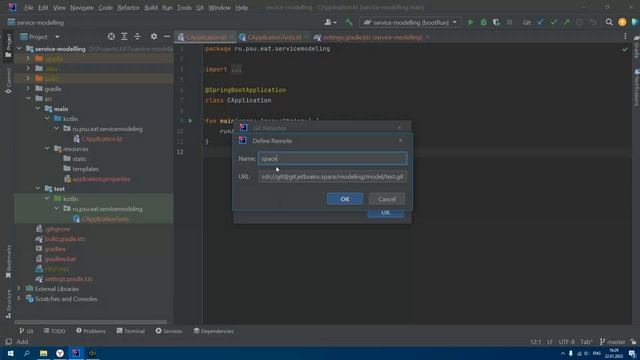Open File Explorer from the taskbar
Viewport: 640px width, 360px height.
43,353
